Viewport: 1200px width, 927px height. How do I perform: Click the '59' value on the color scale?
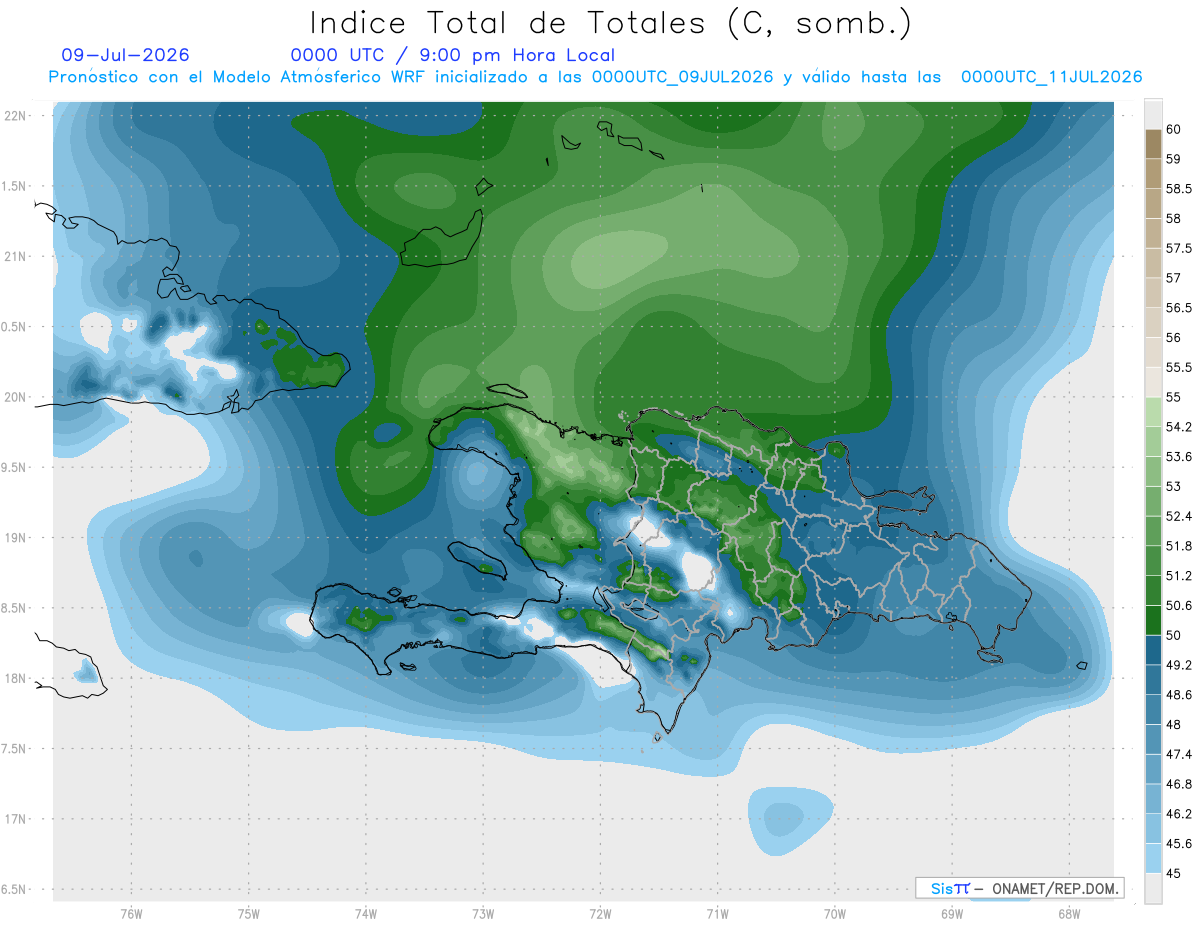coord(1174,158)
